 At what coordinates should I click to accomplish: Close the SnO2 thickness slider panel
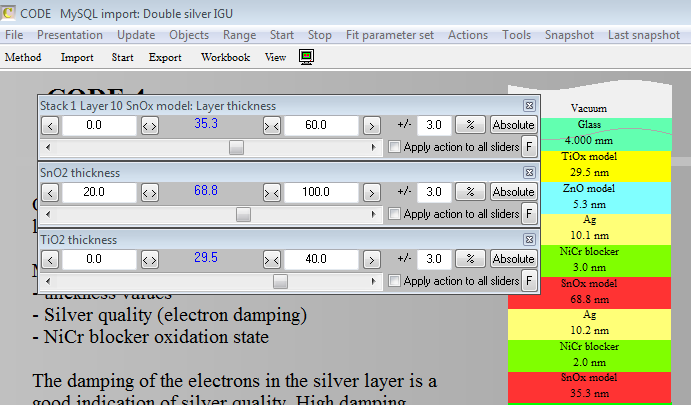click(x=529, y=172)
